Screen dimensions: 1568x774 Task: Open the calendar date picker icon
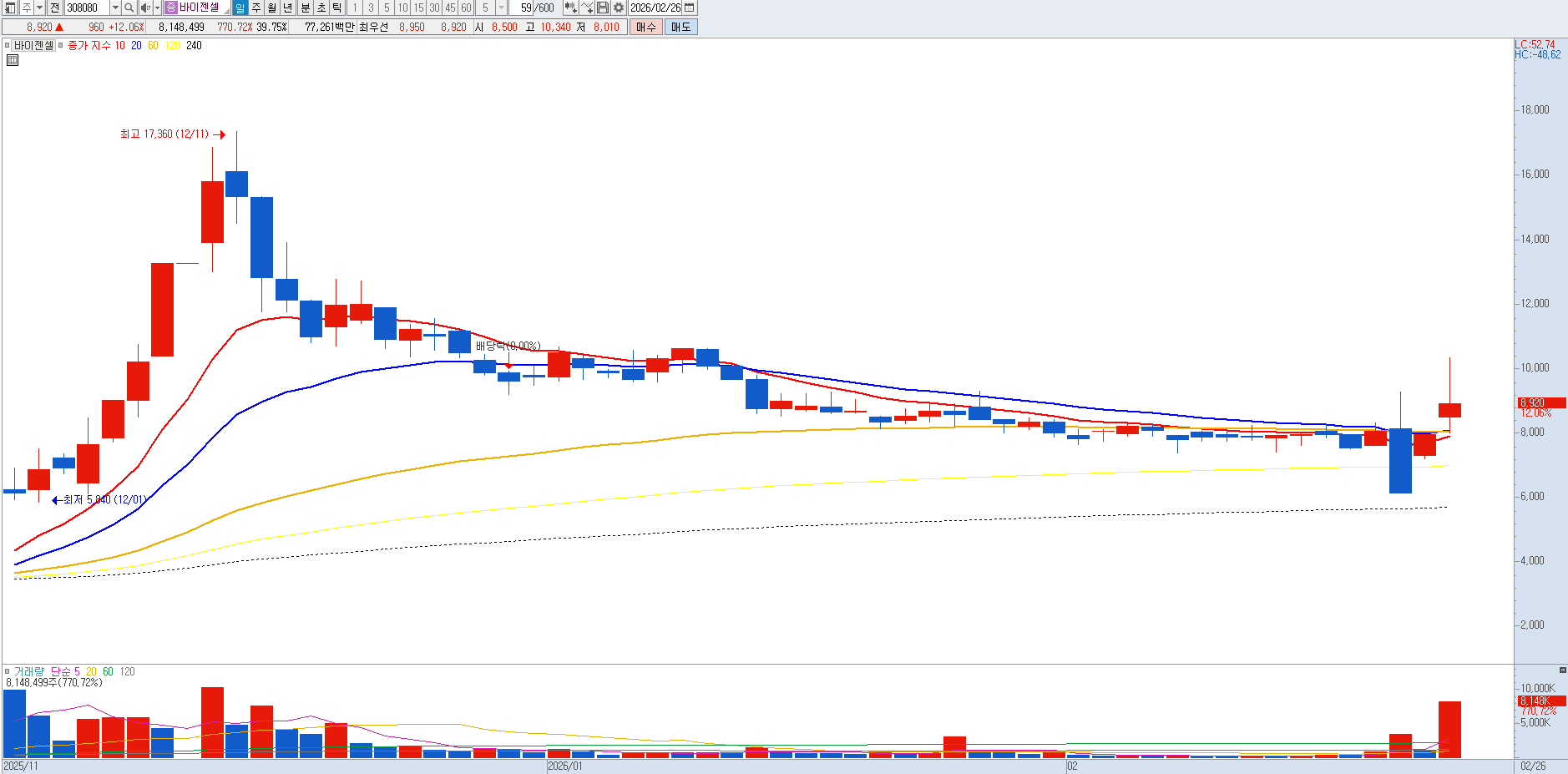(x=690, y=8)
